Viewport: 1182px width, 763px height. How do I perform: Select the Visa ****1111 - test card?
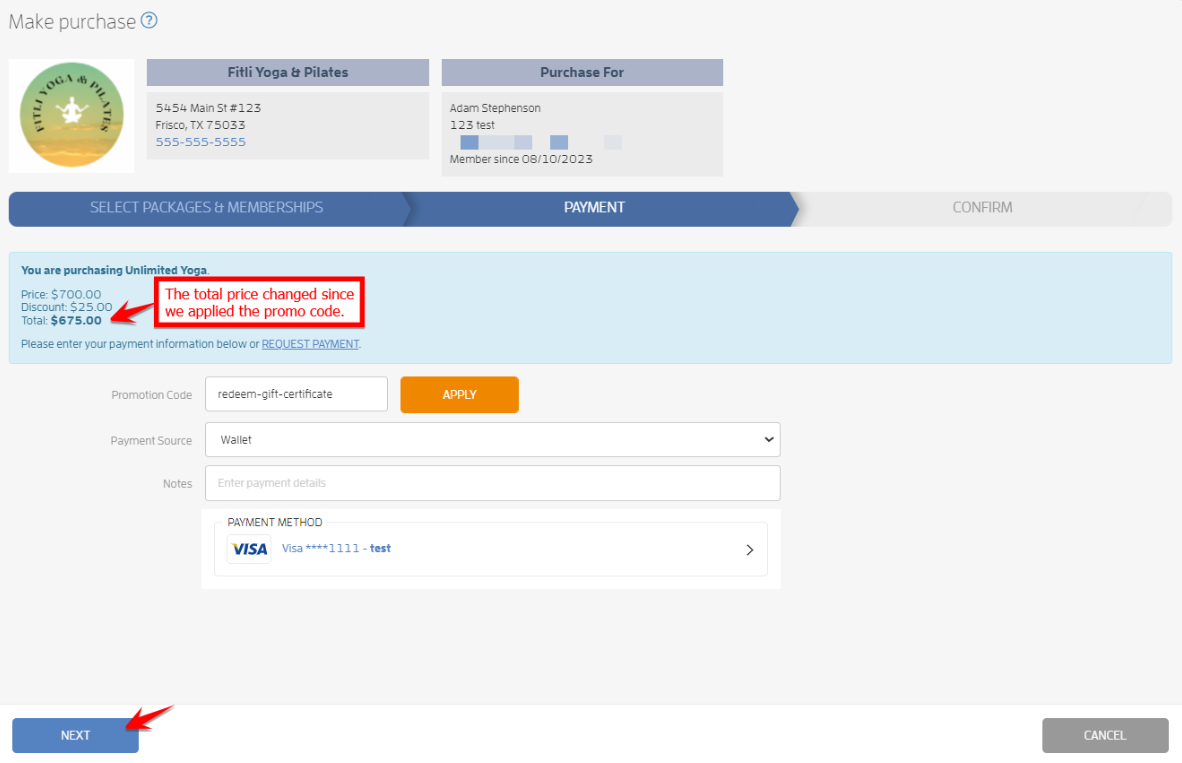coord(491,550)
